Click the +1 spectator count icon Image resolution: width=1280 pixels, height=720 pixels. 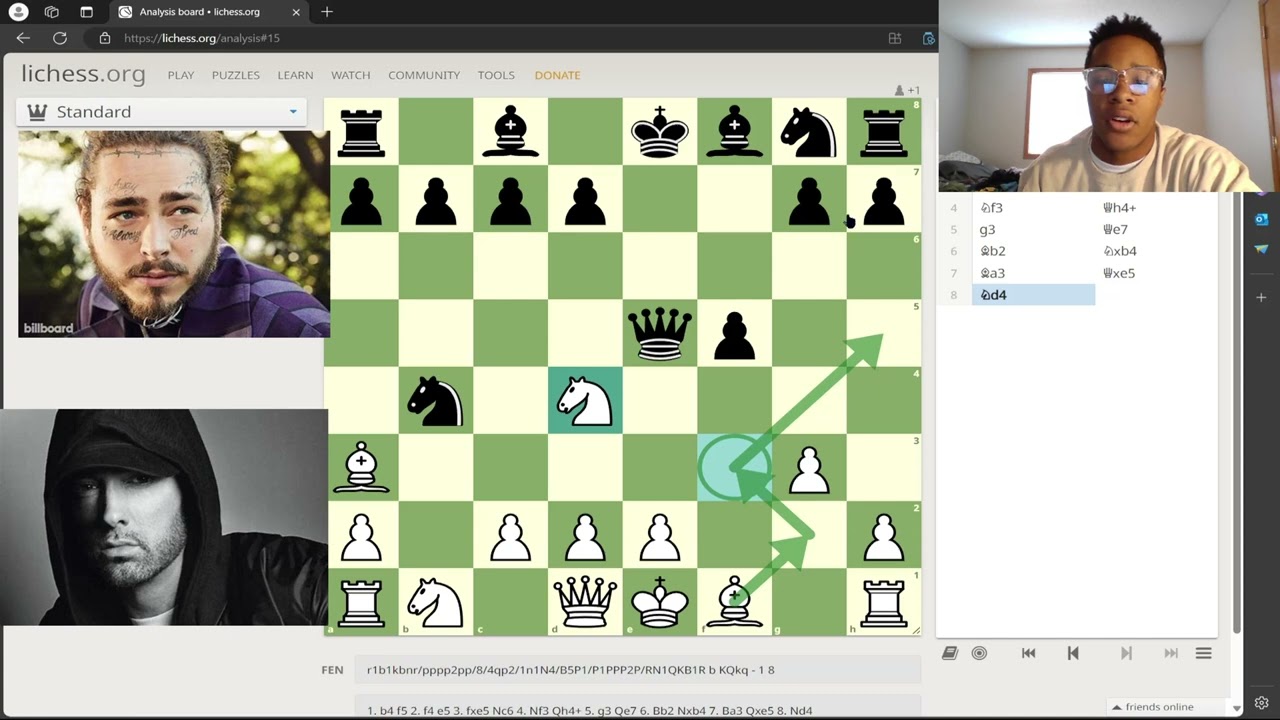pos(907,90)
